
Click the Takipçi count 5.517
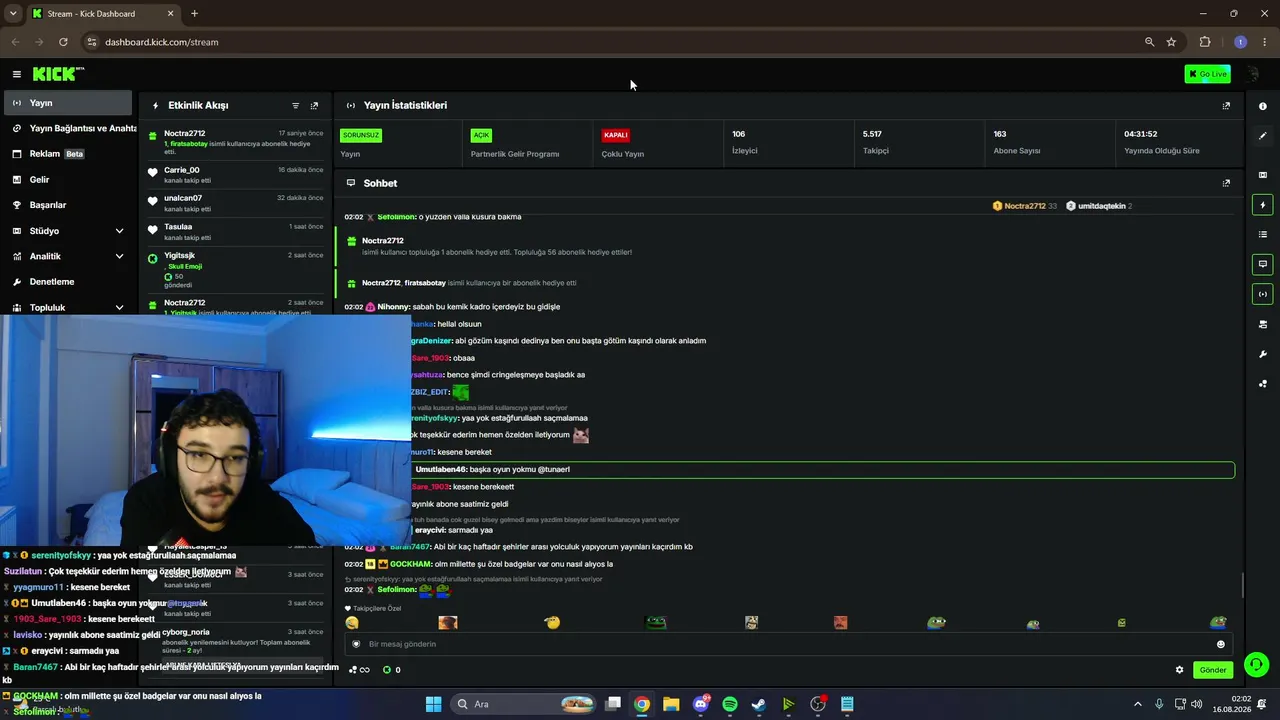click(872, 134)
